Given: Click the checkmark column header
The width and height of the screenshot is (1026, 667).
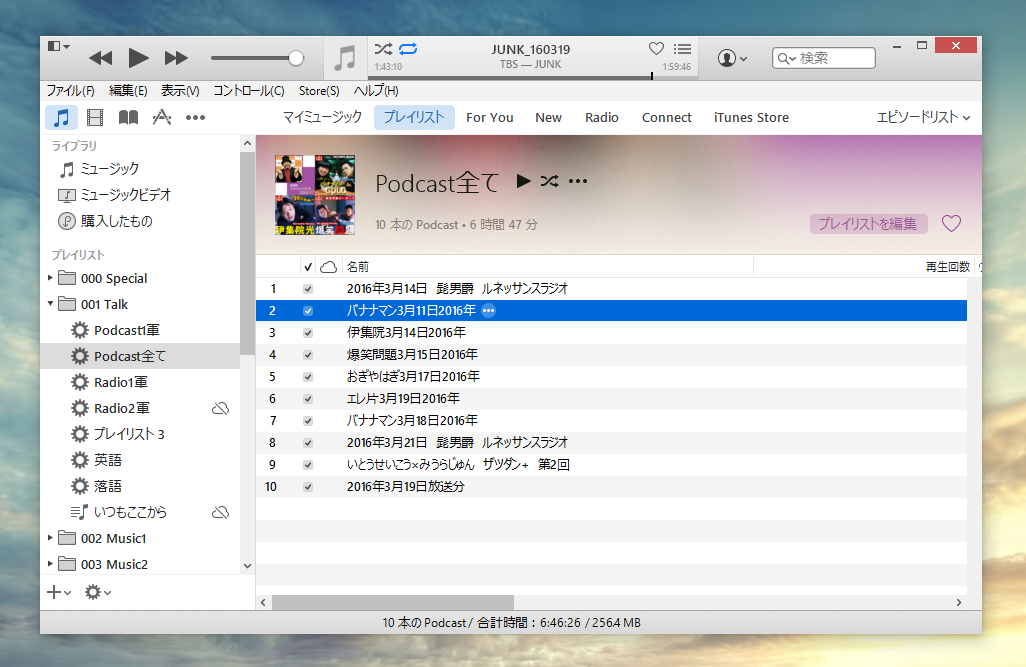Looking at the screenshot, I should tap(308, 267).
